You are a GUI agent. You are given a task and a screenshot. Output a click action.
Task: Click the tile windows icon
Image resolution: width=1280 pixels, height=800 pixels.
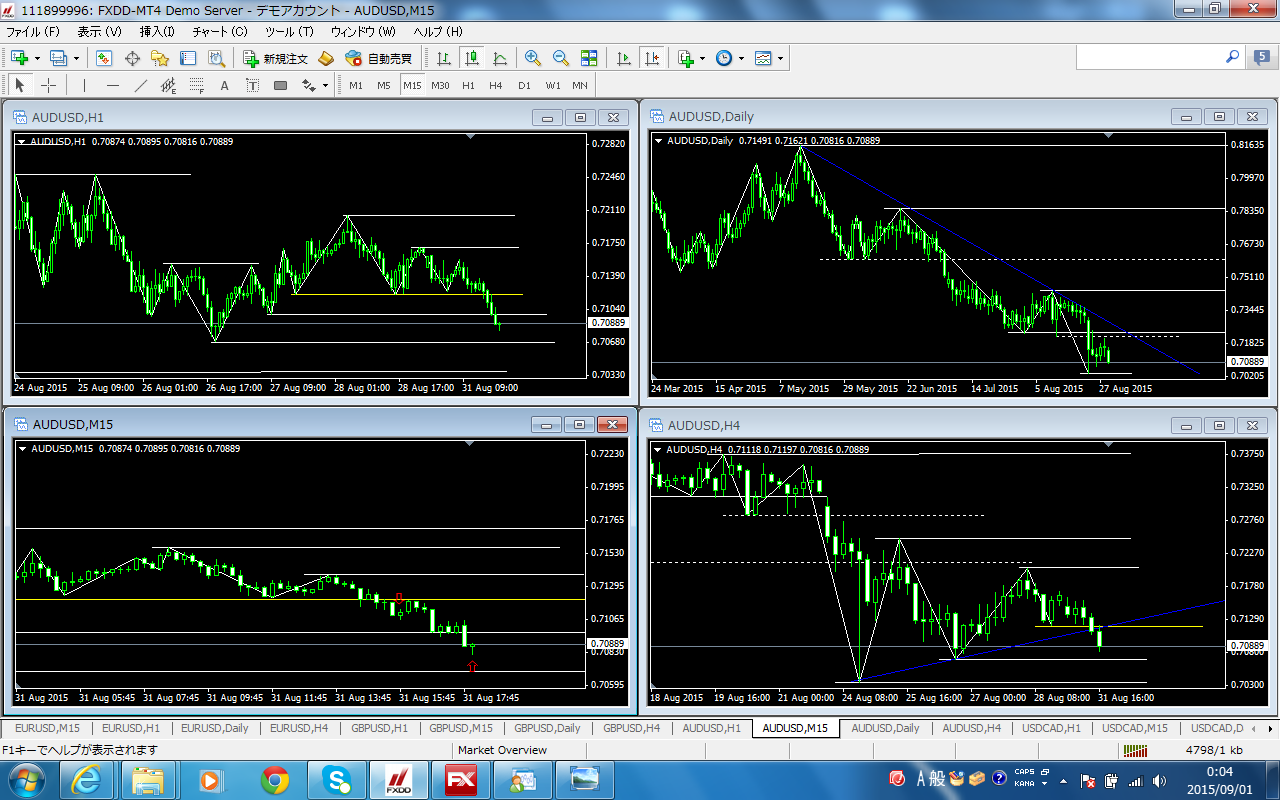click(589, 59)
